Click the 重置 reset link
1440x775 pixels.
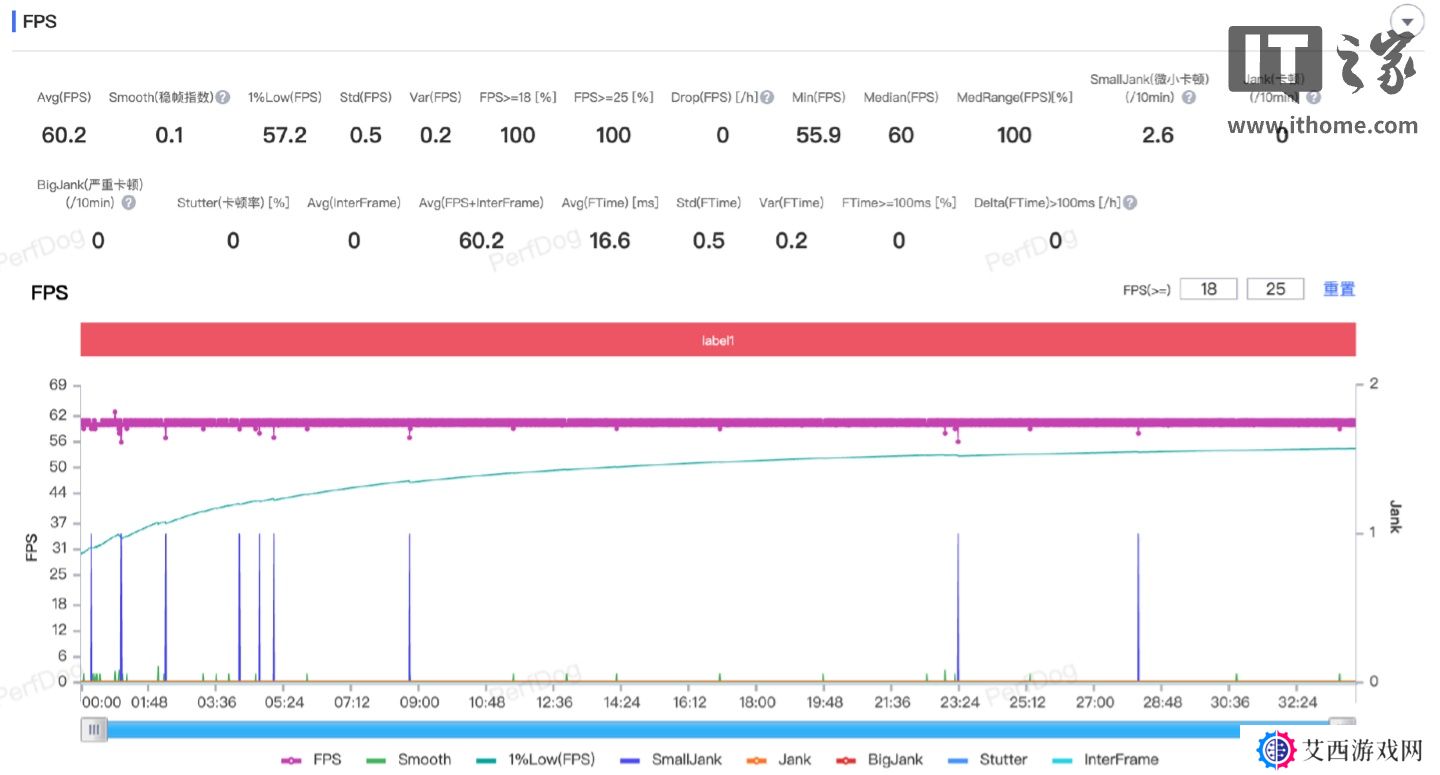point(1339,289)
